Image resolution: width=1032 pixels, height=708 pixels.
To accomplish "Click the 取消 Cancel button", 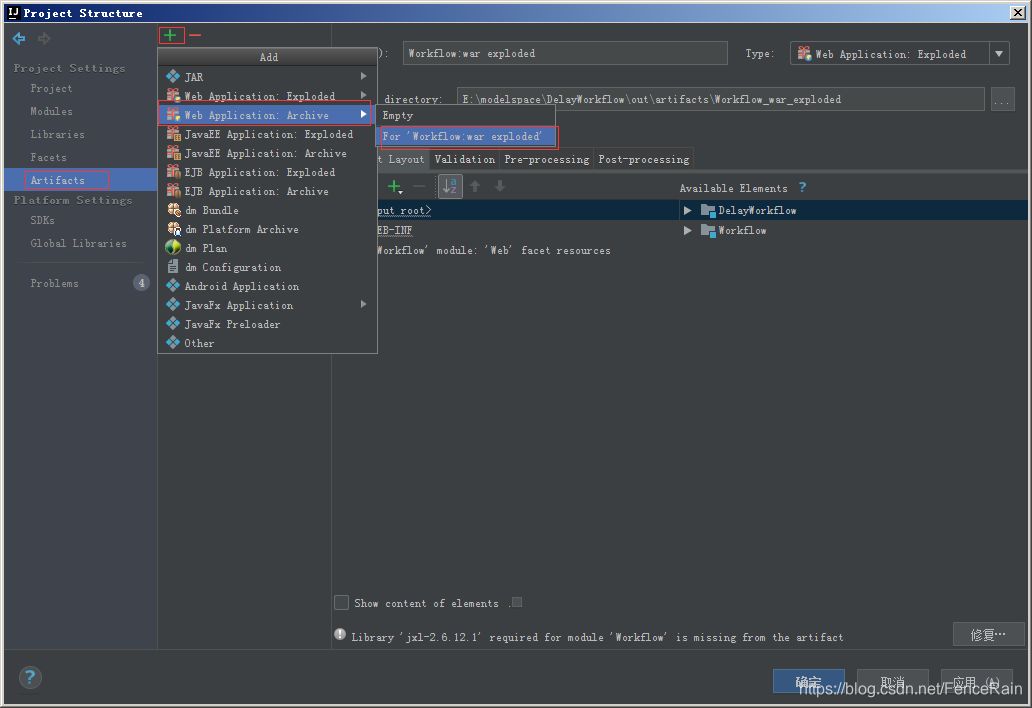I will (892, 682).
